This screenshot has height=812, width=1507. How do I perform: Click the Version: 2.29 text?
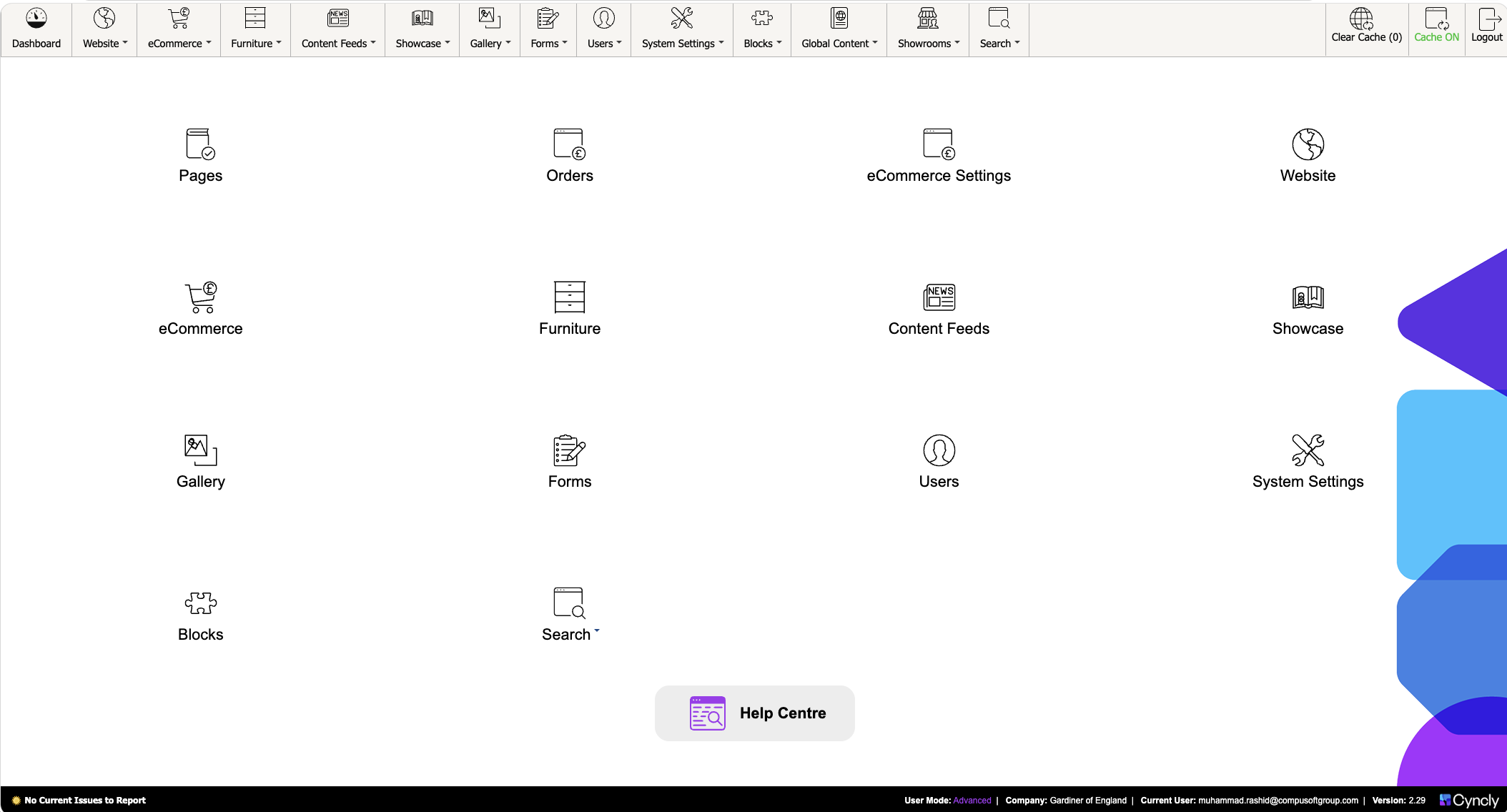(x=1399, y=801)
